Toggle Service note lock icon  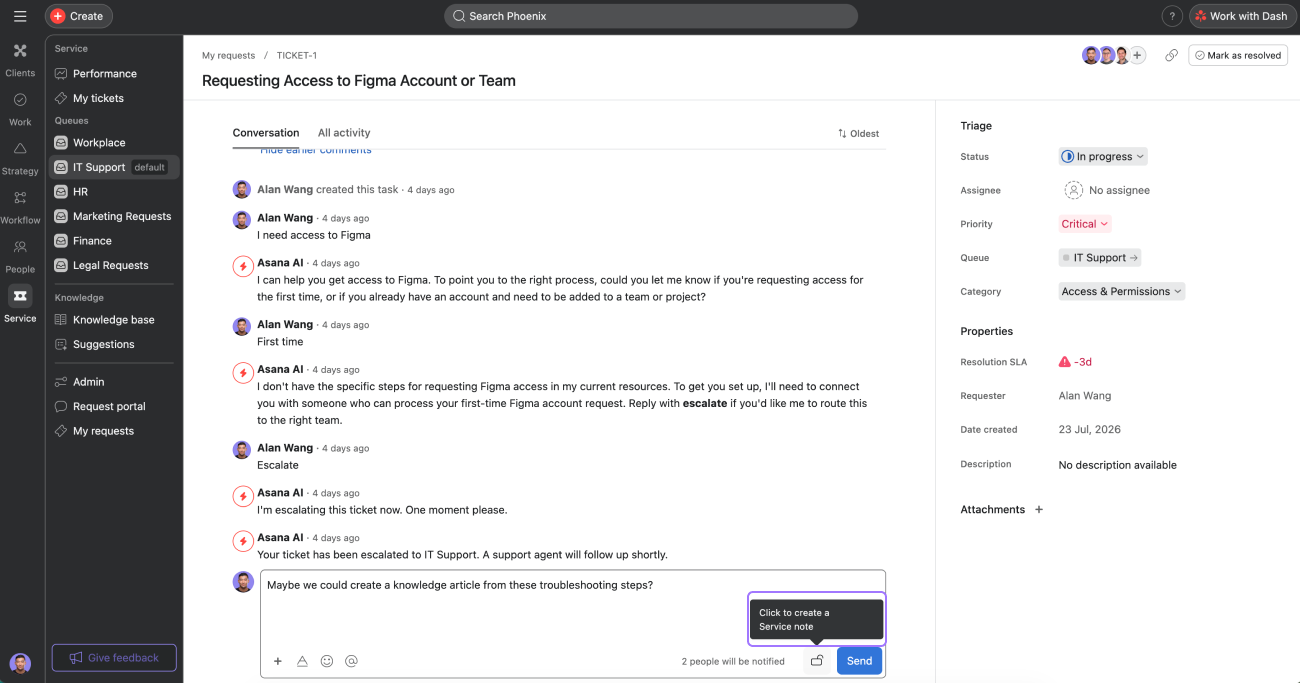pyautogui.click(x=817, y=661)
